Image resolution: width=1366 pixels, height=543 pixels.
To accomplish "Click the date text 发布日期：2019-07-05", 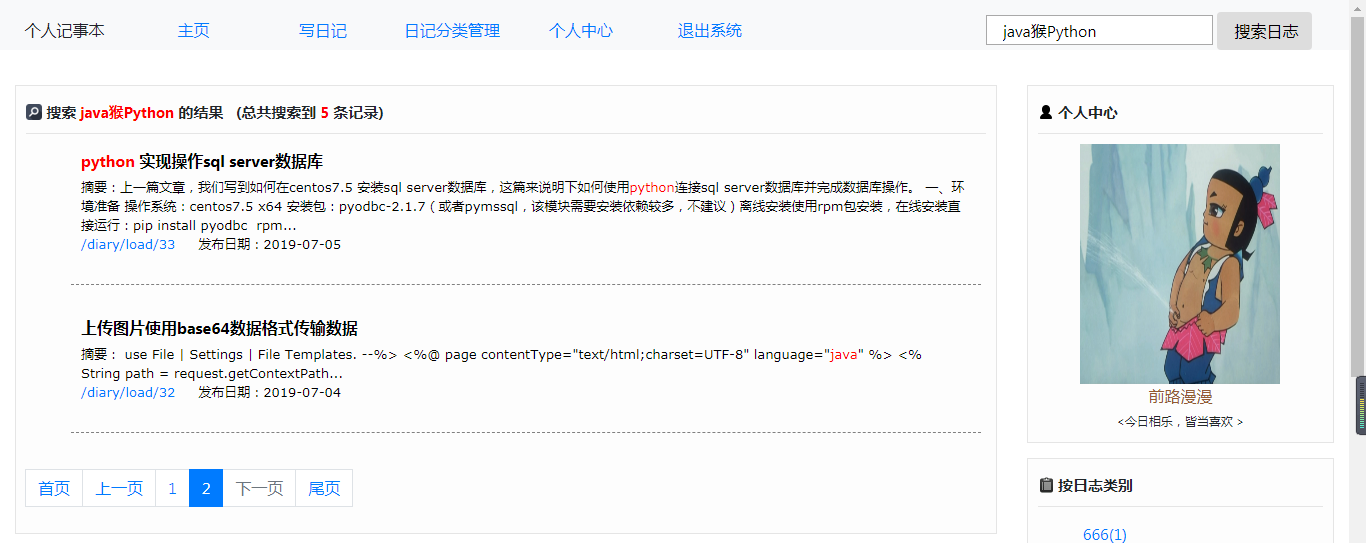I will 269,244.
